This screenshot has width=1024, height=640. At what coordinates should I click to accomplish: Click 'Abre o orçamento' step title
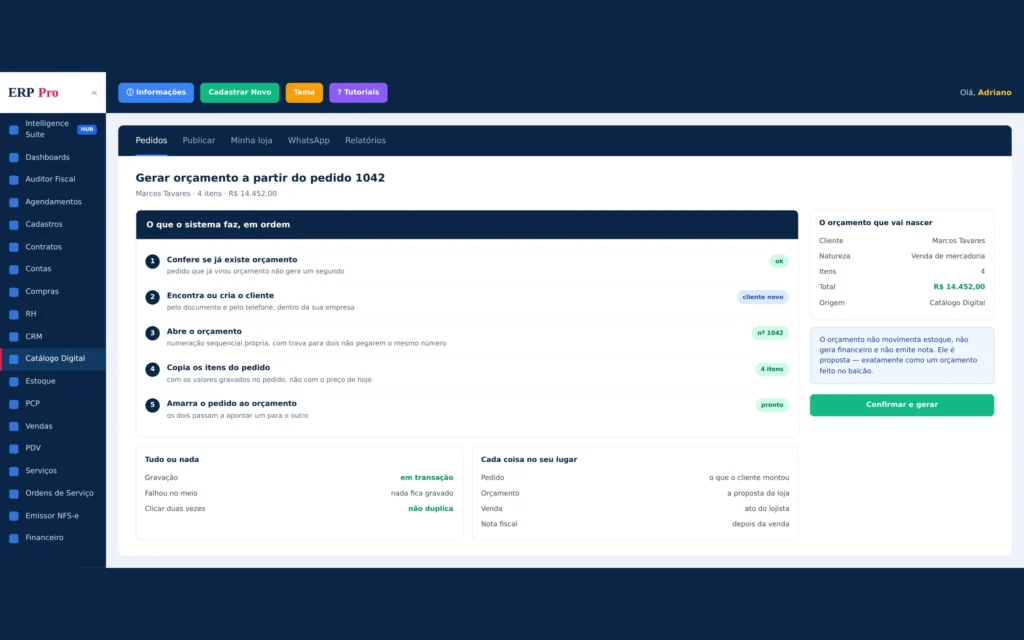tap(204, 332)
